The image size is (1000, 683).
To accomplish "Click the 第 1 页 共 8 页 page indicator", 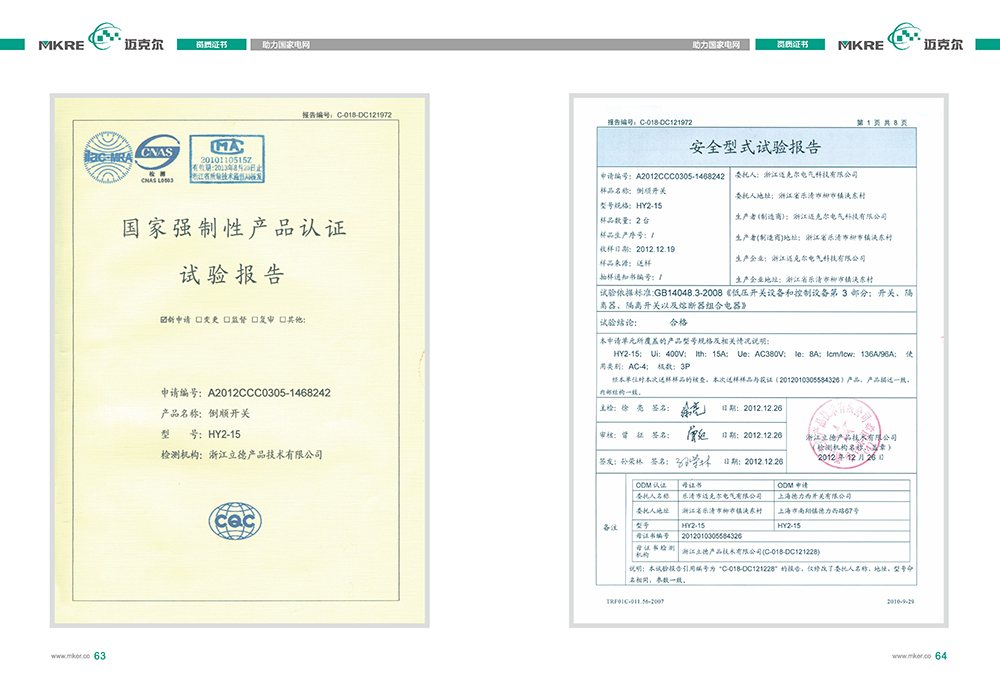I will 882,122.
